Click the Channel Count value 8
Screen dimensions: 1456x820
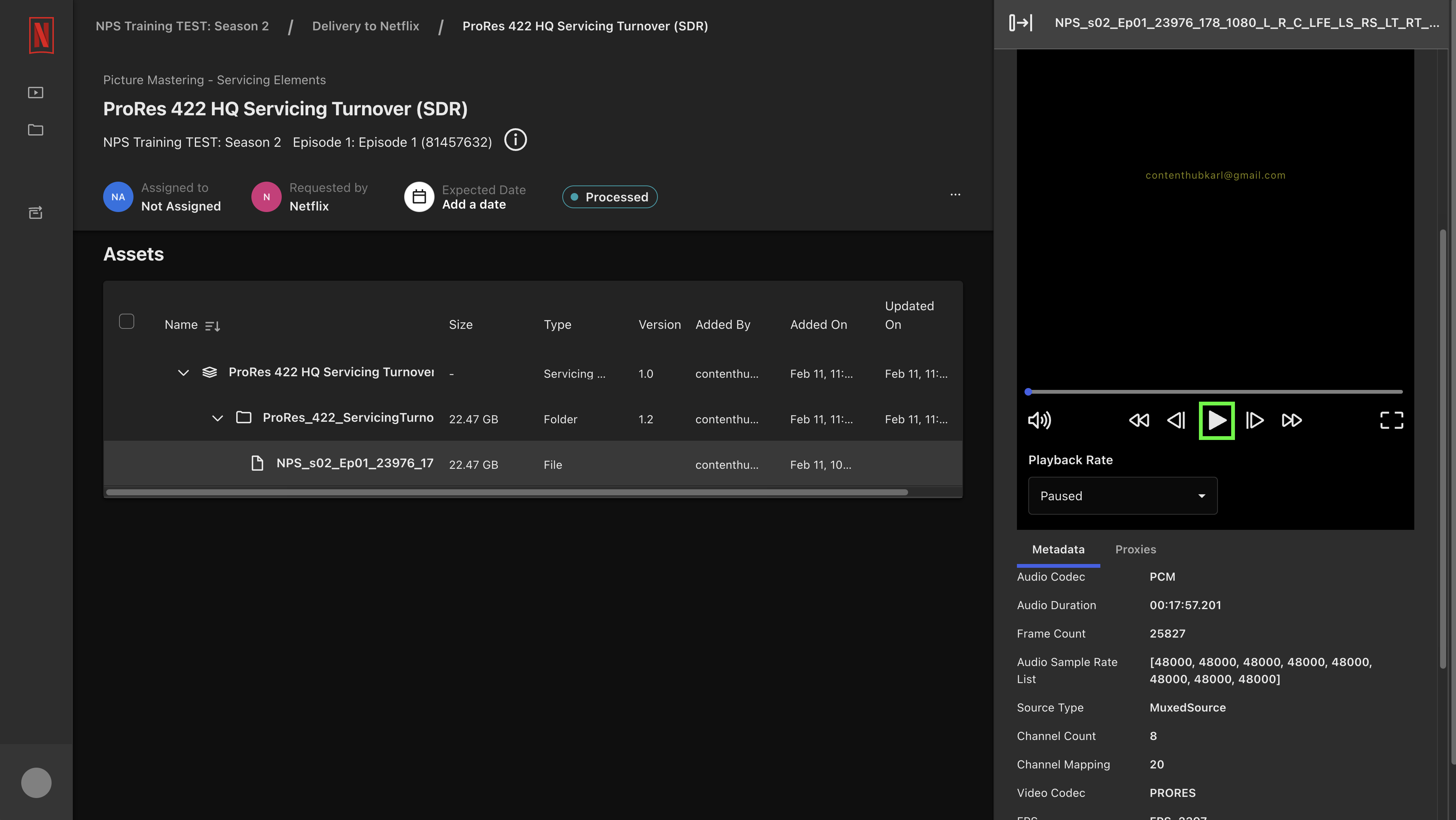(x=1153, y=736)
